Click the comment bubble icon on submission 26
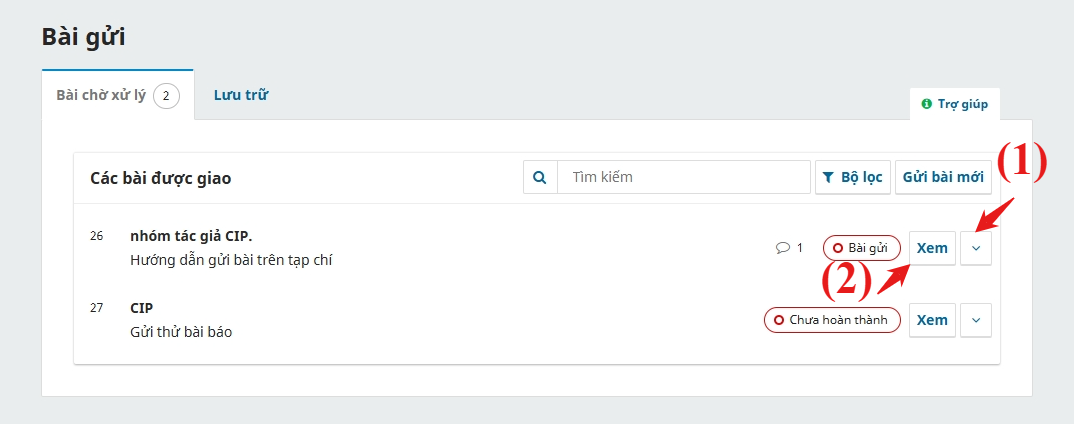The image size is (1074, 424). [782, 248]
